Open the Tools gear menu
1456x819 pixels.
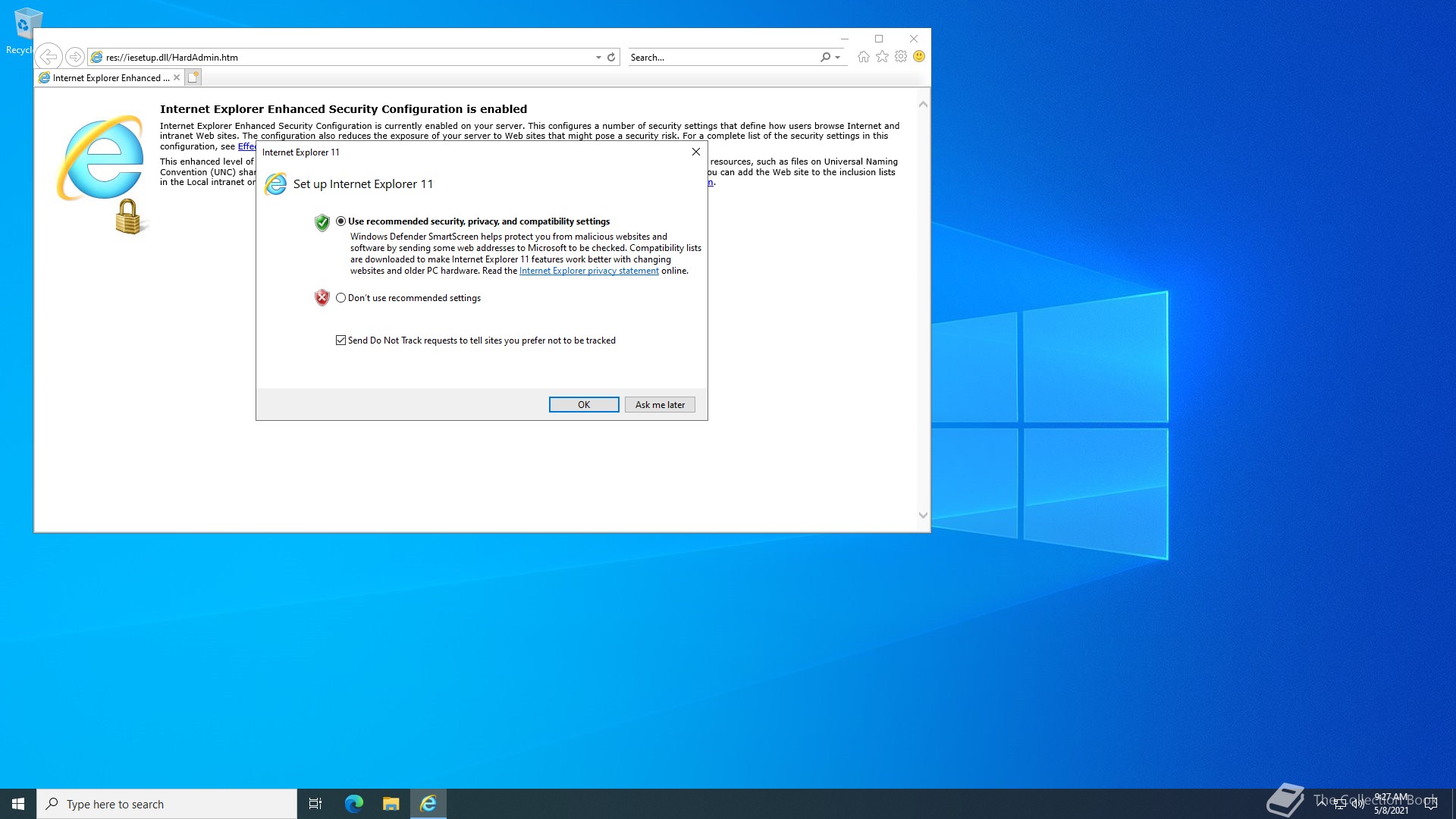901,56
